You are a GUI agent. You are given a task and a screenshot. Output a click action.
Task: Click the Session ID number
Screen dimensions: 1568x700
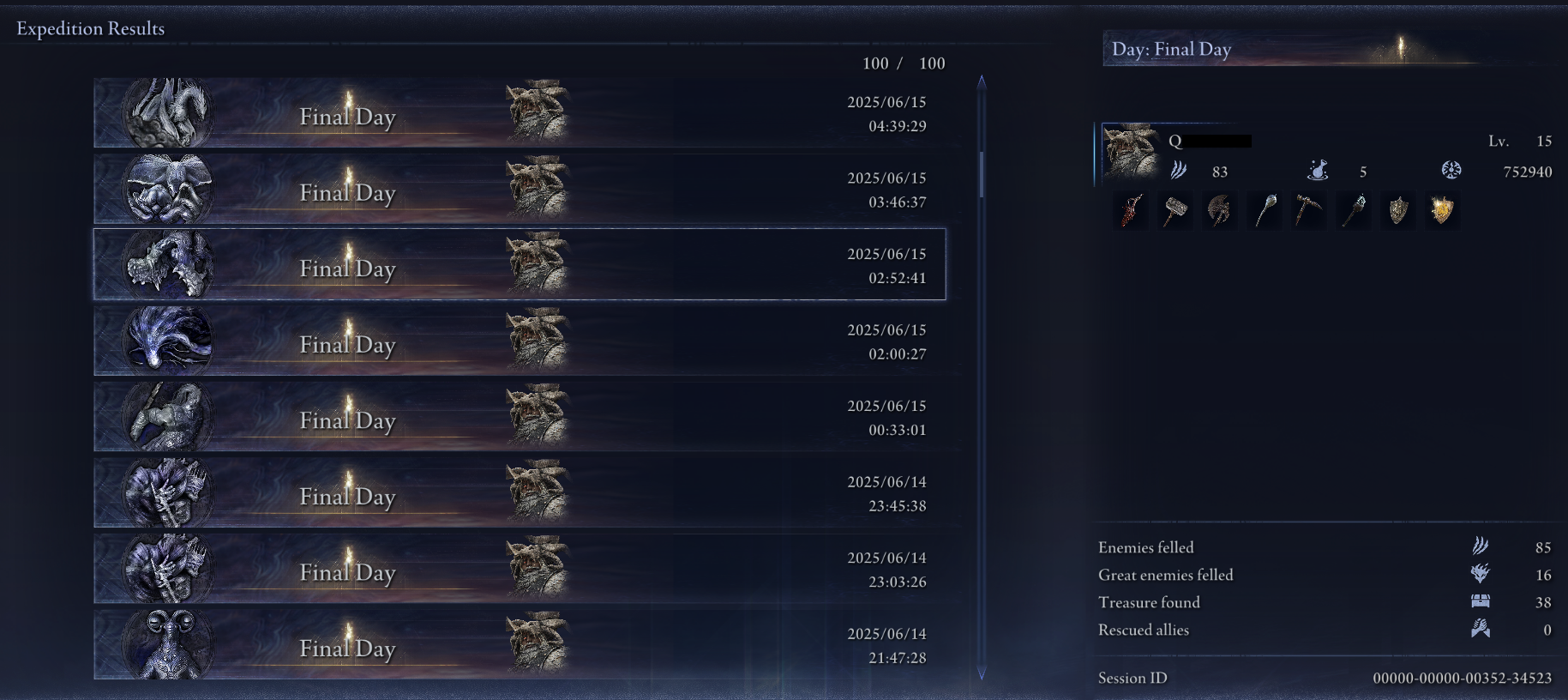click(1462, 678)
